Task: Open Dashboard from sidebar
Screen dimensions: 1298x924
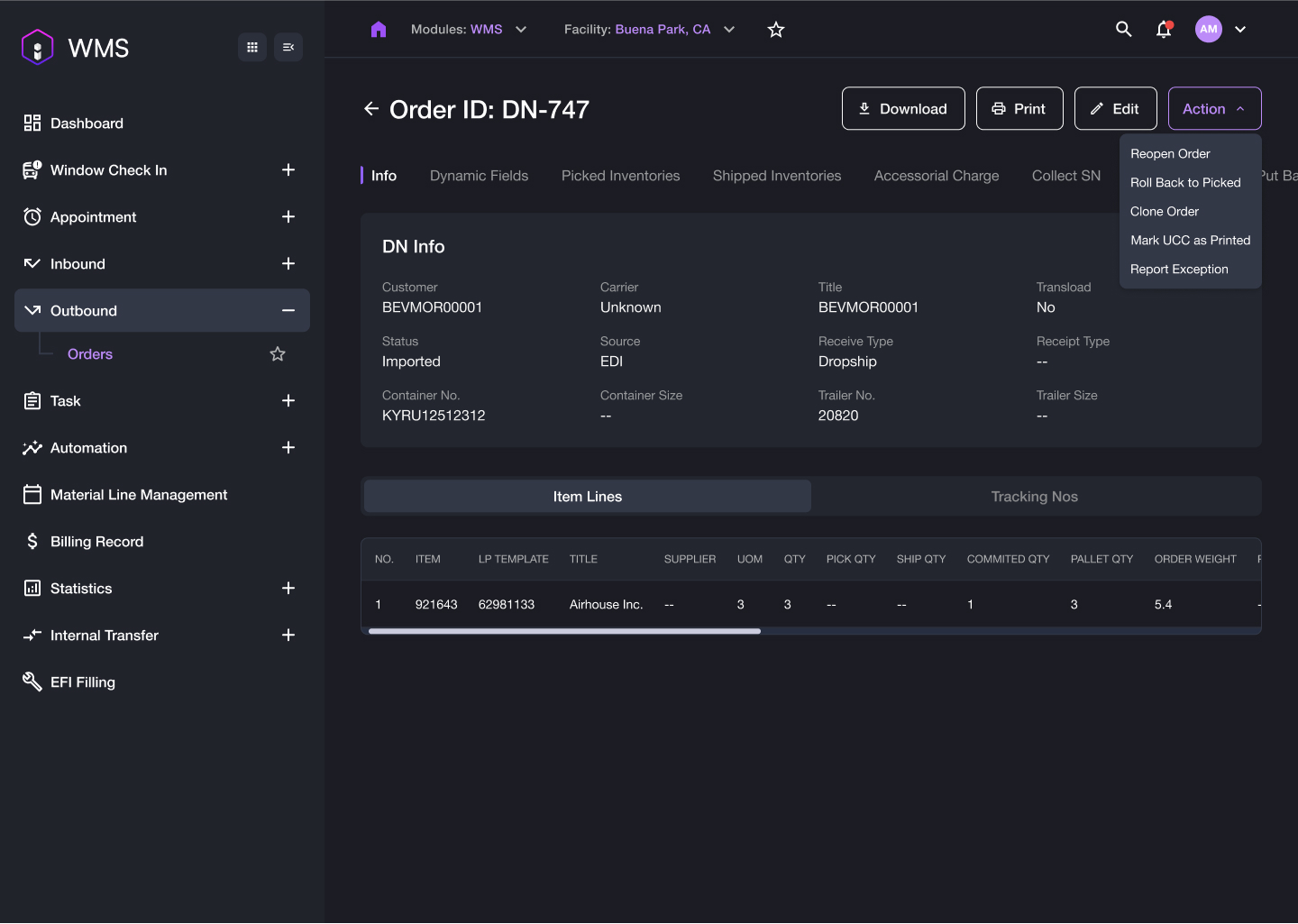Action: (87, 124)
